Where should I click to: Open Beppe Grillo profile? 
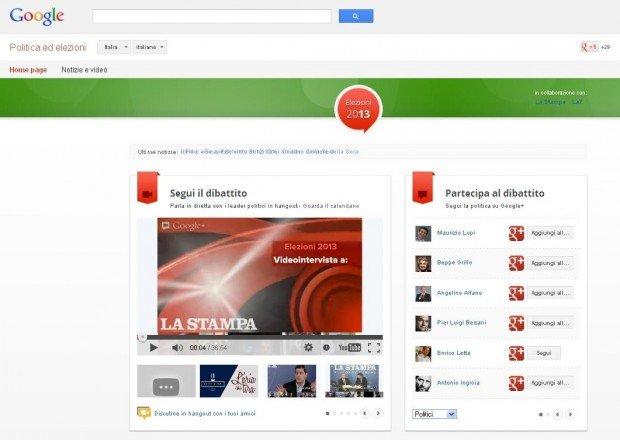click(454, 262)
